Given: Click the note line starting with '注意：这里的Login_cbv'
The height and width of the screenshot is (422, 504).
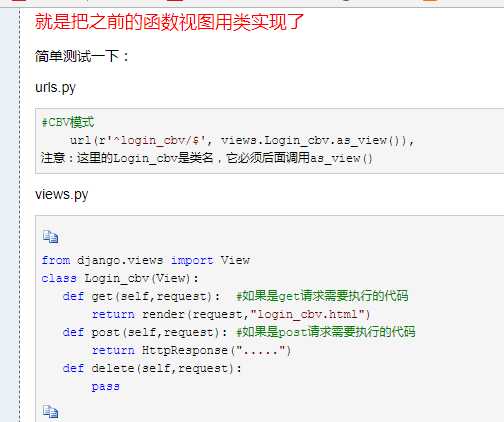Looking at the screenshot, I should click(x=207, y=158).
